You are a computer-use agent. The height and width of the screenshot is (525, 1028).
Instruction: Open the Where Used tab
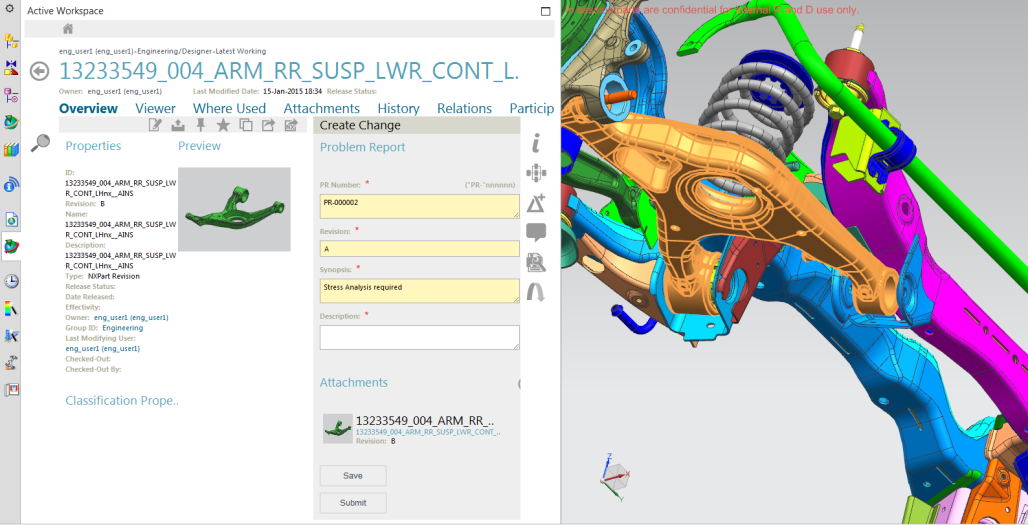coord(229,108)
